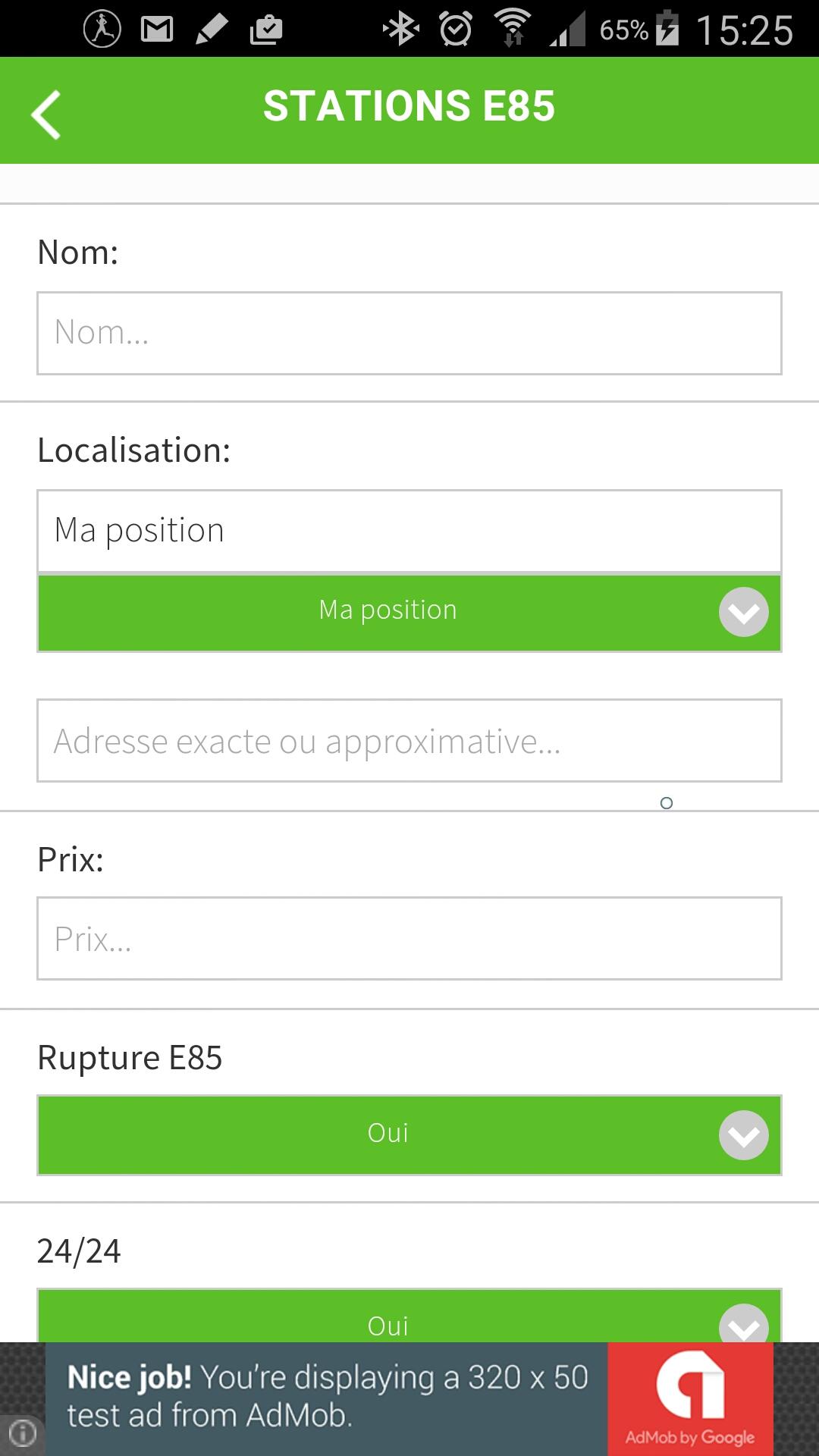
Task: Tap the clock showing 15:25
Action: pos(744,30)
